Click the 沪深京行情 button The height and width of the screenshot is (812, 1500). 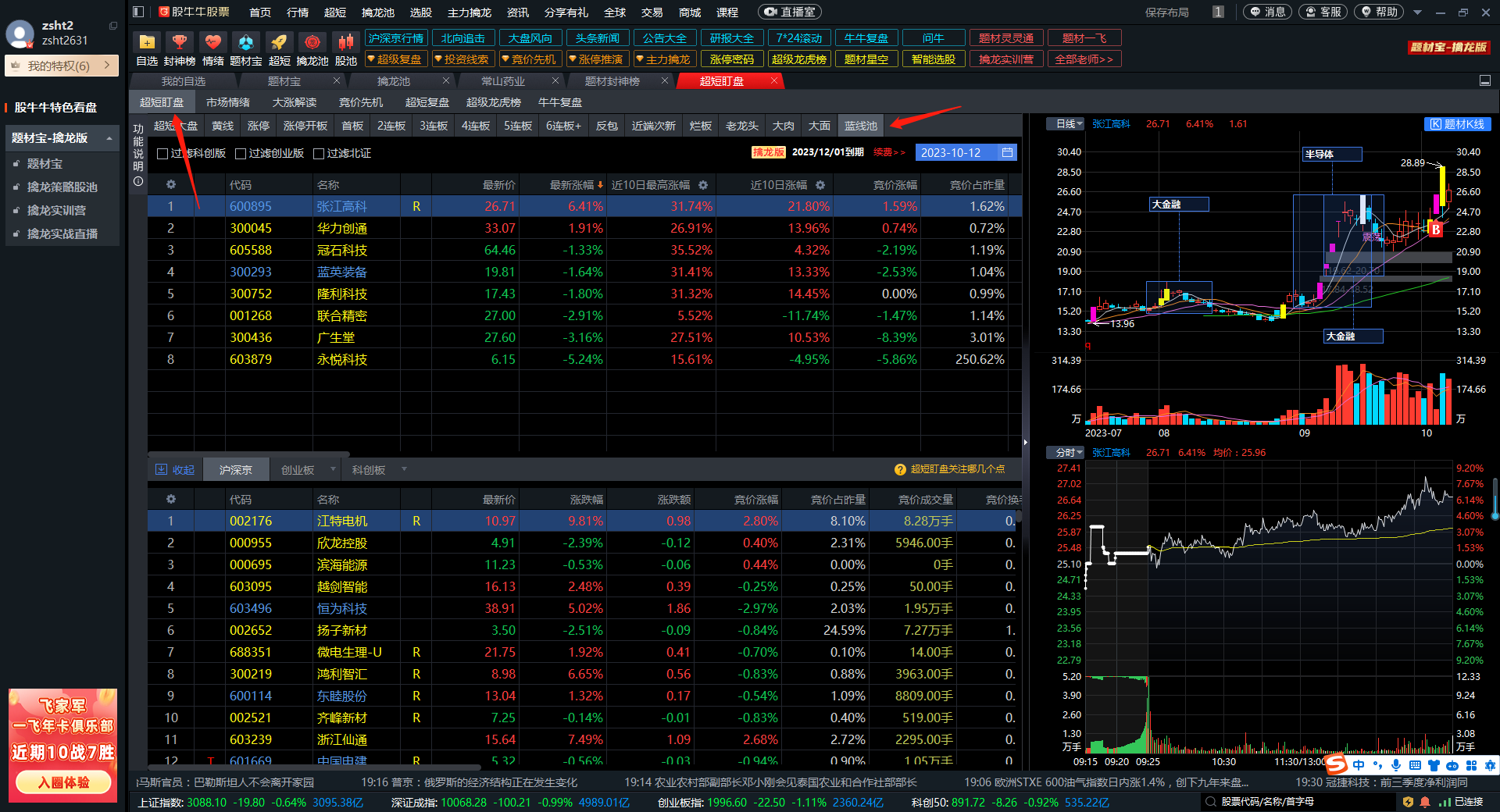tap(396, 38)
